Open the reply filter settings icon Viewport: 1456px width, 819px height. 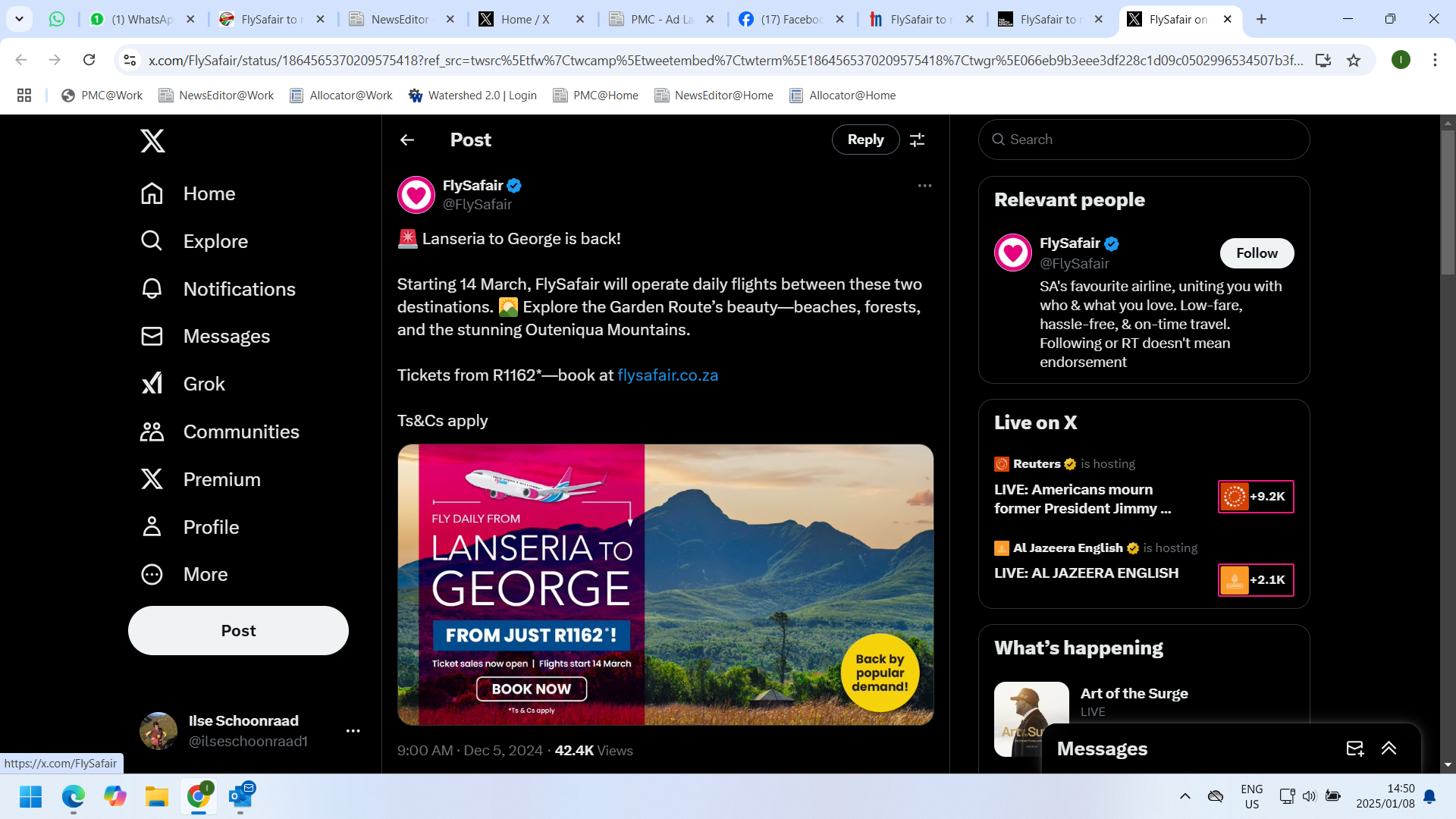[x=917, y=140]
